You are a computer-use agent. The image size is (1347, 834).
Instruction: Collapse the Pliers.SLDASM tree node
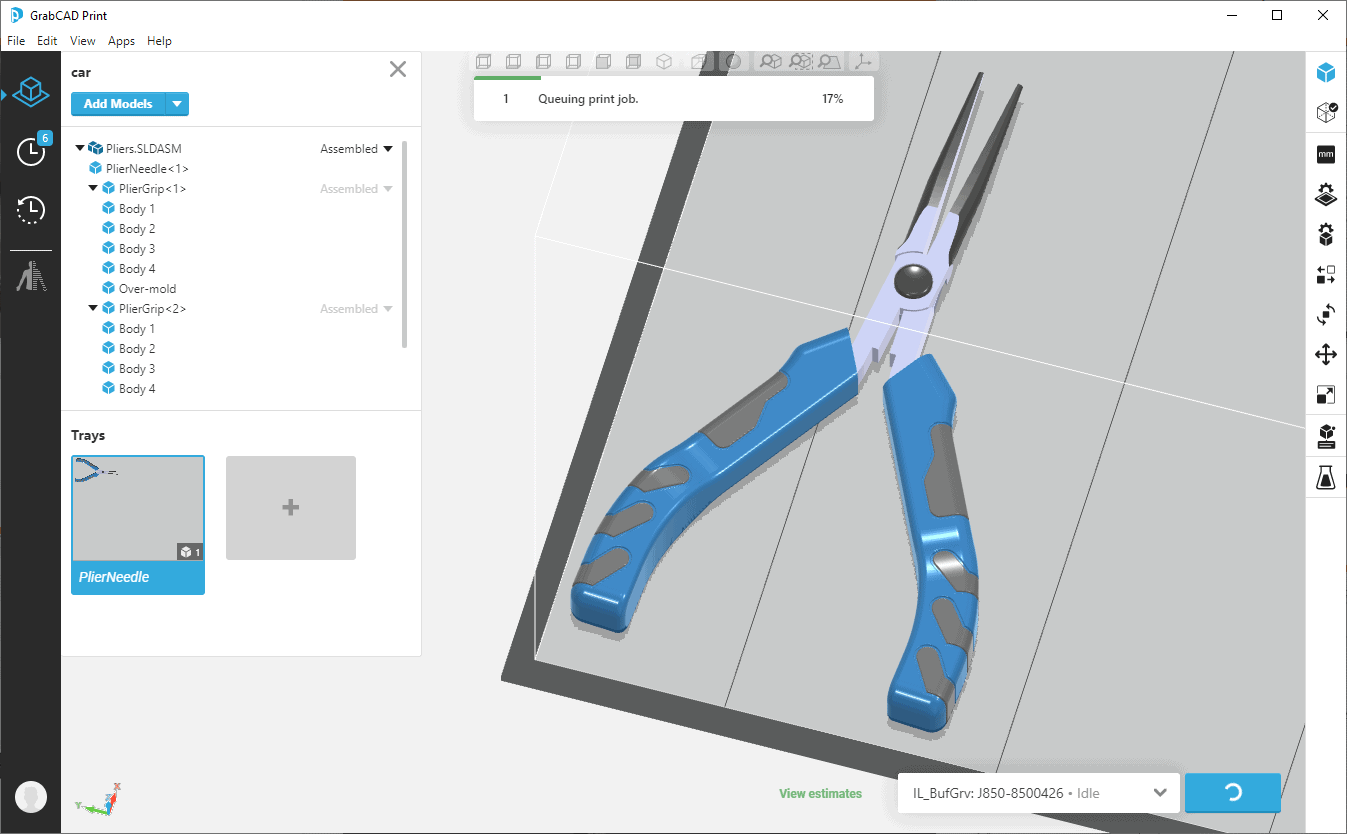(80, 149)
